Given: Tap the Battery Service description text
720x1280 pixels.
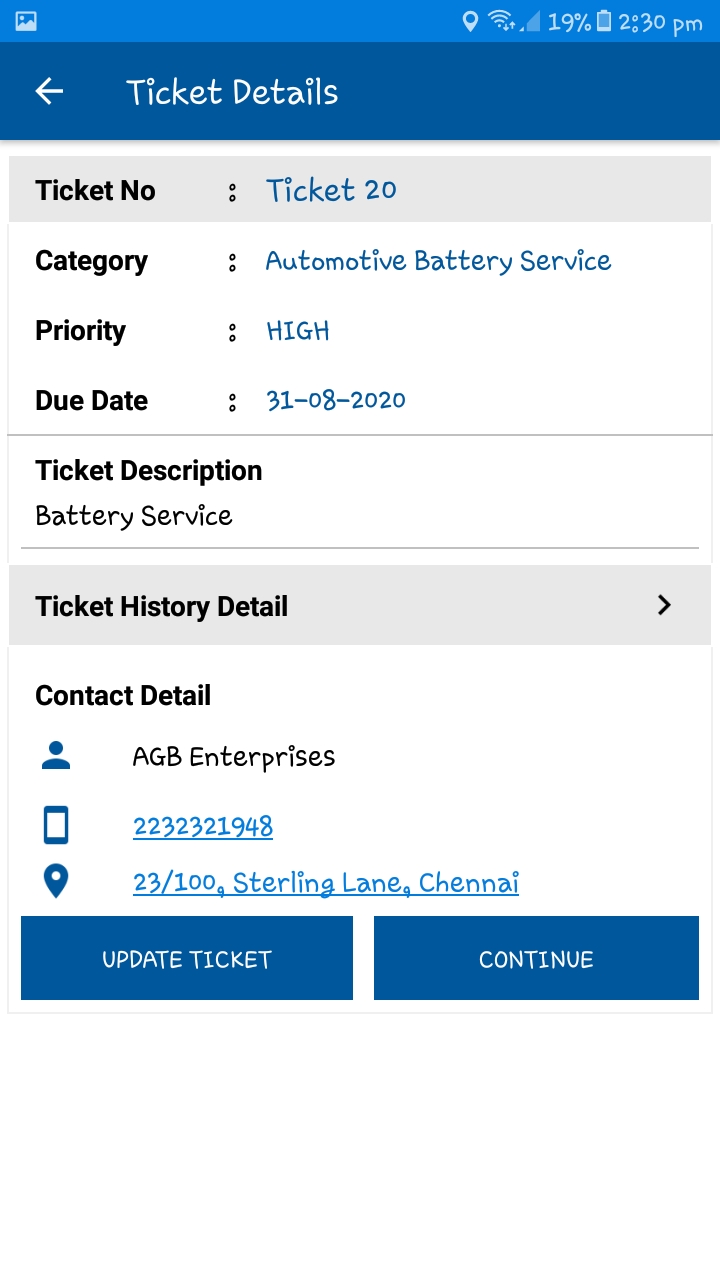Looking at the screenshot, I should pyautogui.click(x=134, y=516).
